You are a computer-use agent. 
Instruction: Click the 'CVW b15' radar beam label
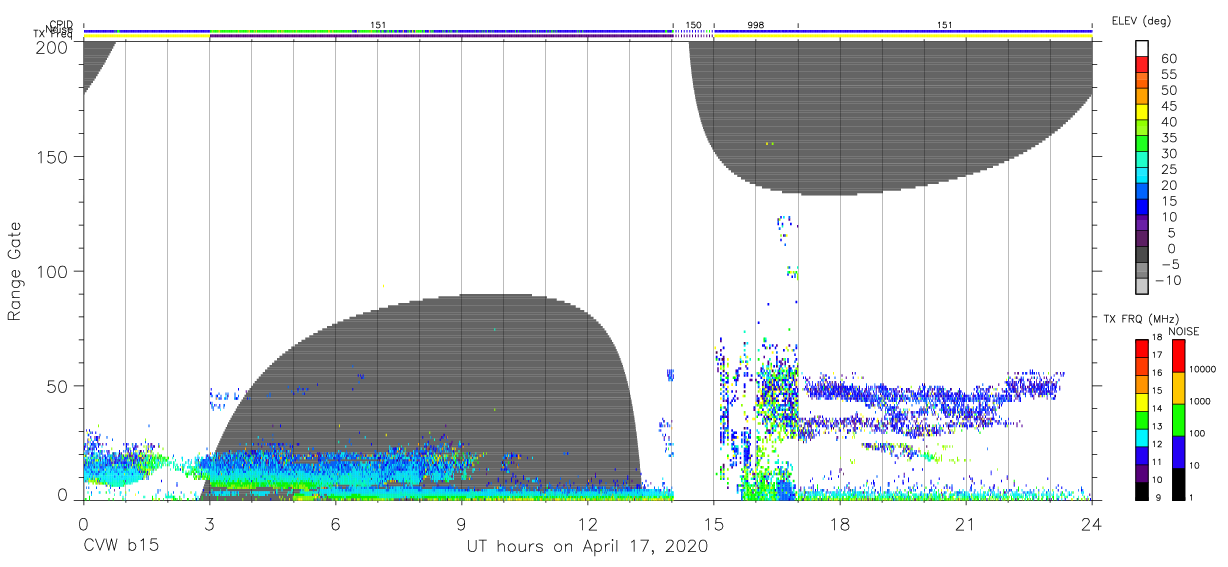120,547
